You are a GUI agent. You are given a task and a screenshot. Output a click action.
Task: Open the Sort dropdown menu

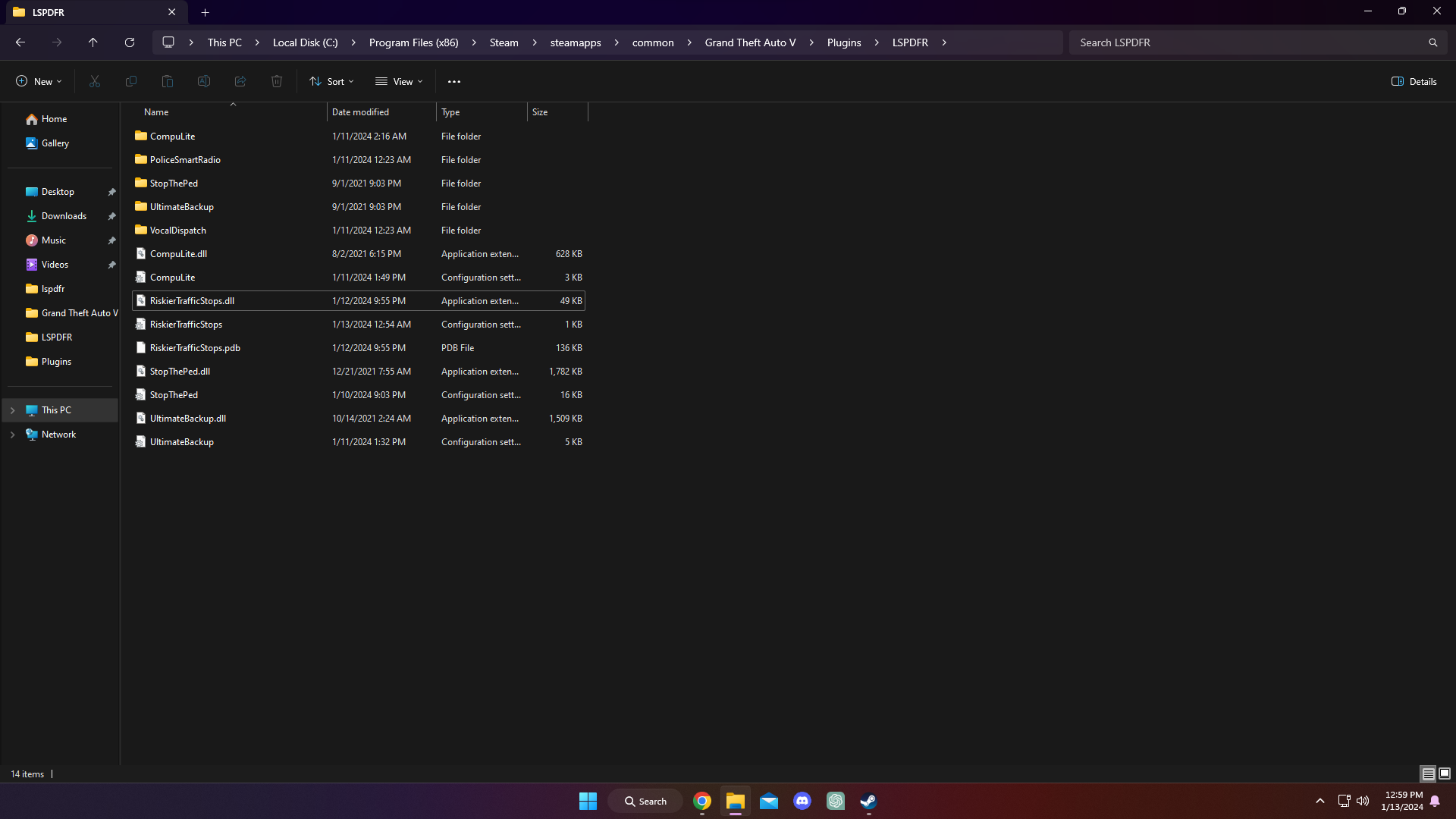tap(331, 81)
